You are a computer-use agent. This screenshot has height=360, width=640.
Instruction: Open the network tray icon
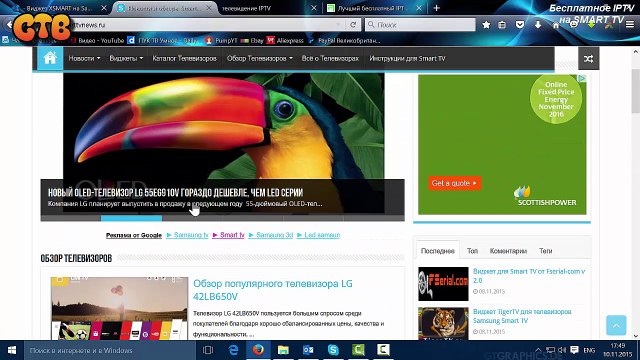pyautogui.click(x=550, y=350)
